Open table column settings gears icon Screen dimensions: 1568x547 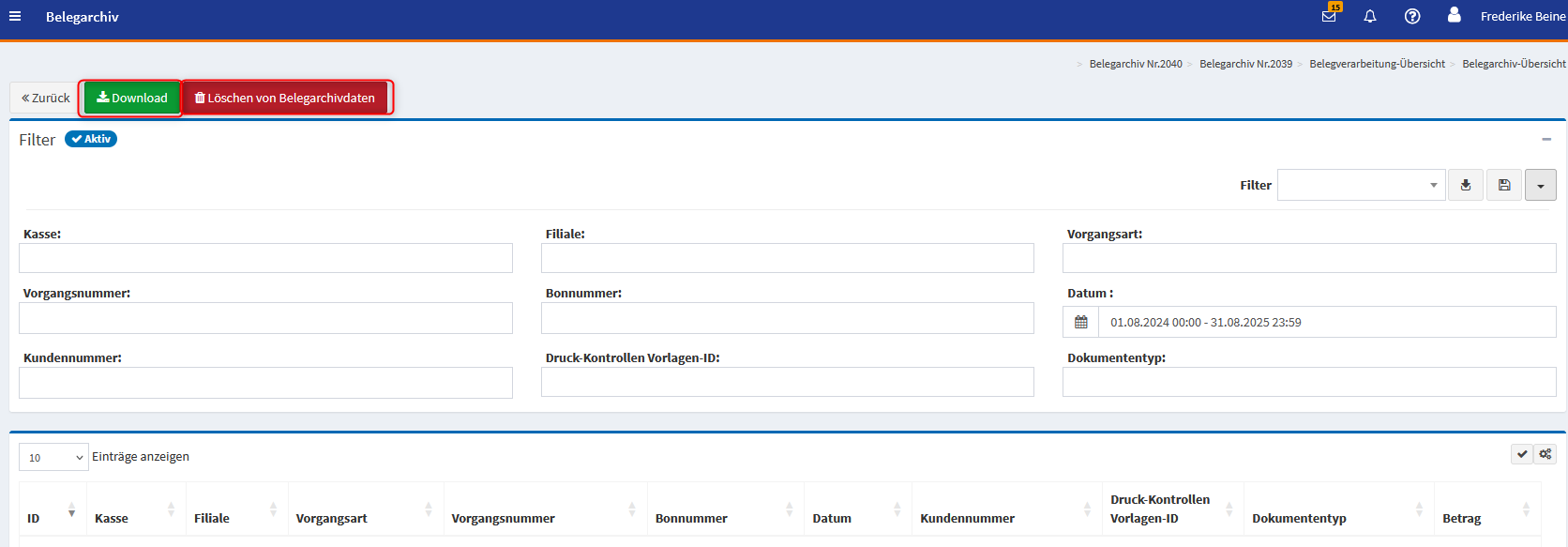pyautogui.click(x=1545, y=454)
